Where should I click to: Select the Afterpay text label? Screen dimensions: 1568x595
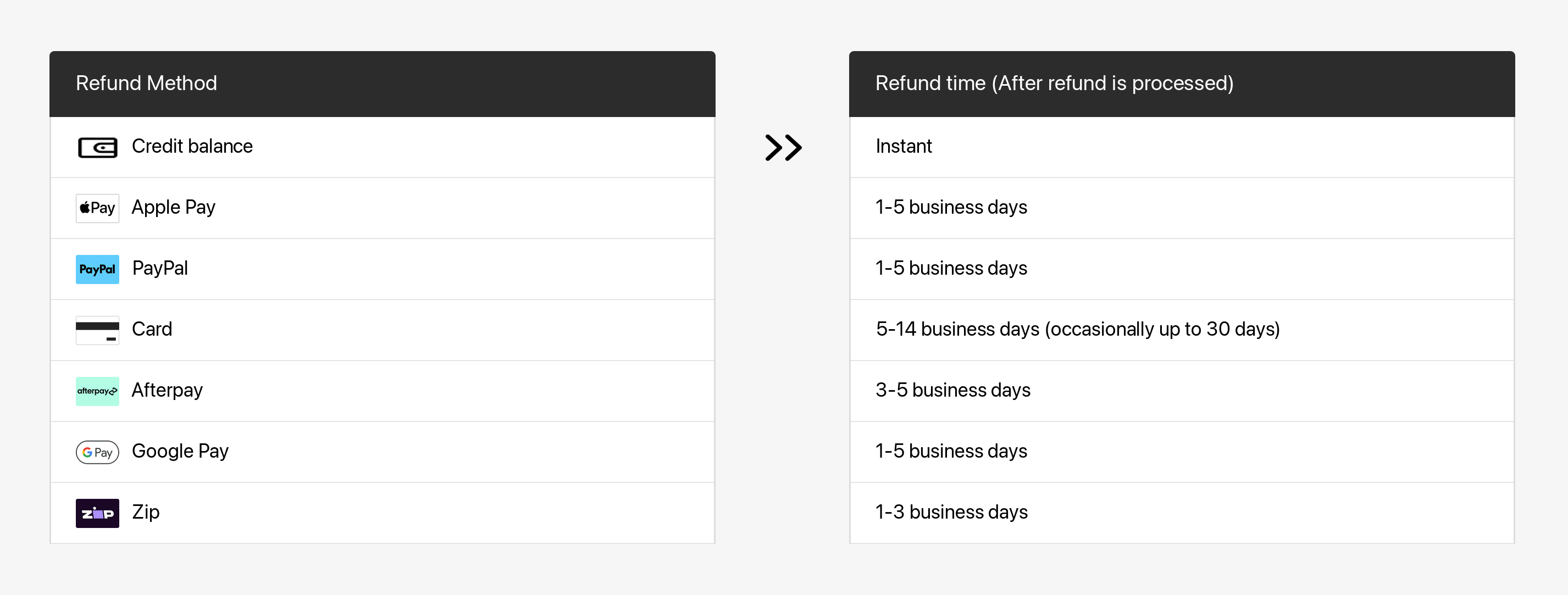point(168,390)
